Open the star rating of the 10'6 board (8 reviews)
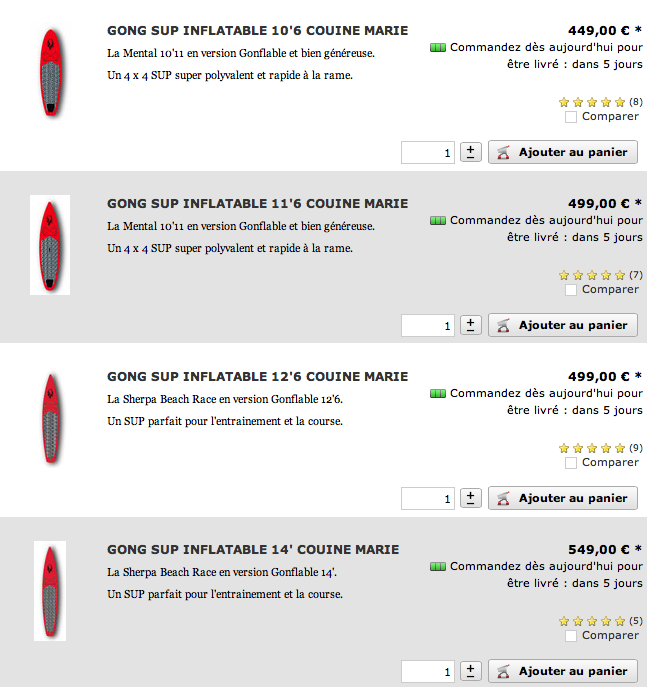The height and width of the screenshot is (687, 647). (592, 102)
